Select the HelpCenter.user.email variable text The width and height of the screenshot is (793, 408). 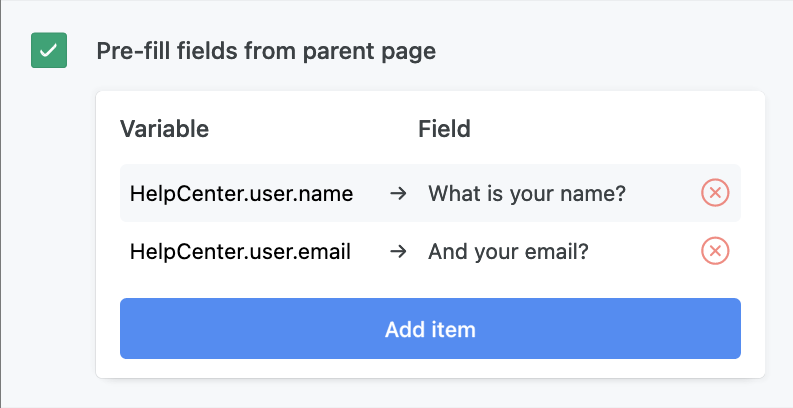click(x=240, y=251)
